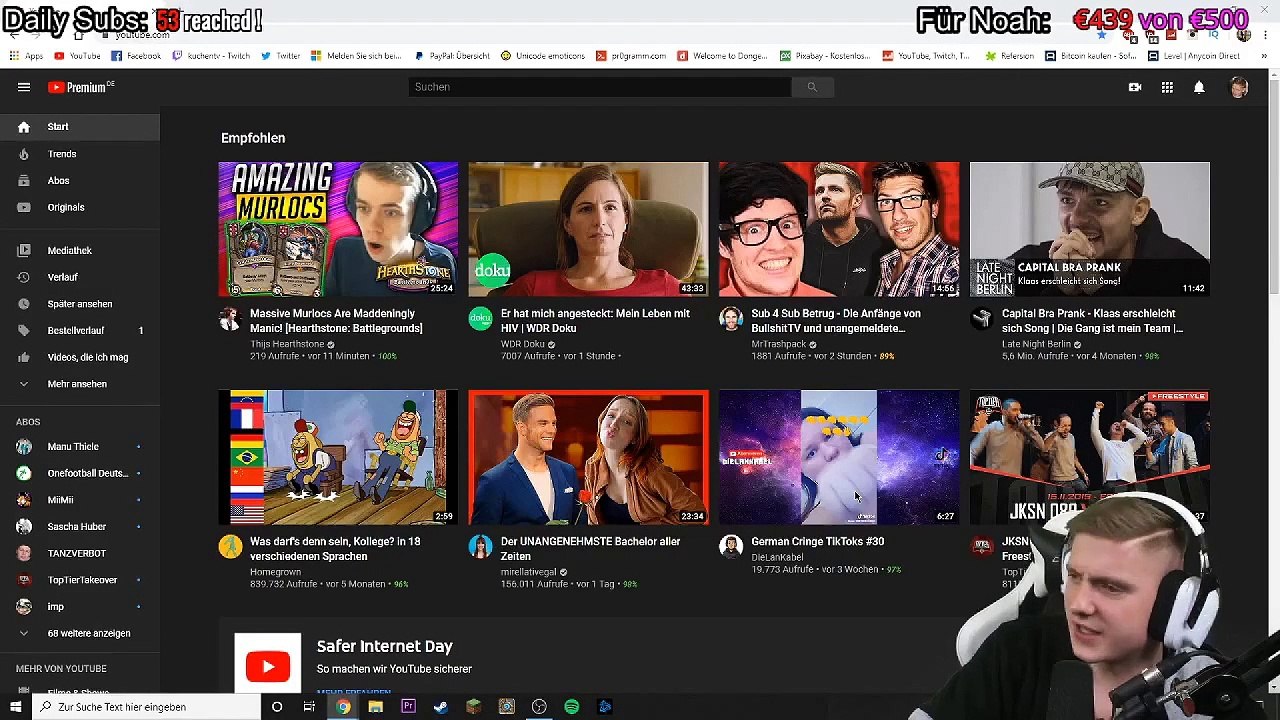1280x720 pixels.
Task: Open the Safer Internet Day YouTube logo
Action: (268, 666)
